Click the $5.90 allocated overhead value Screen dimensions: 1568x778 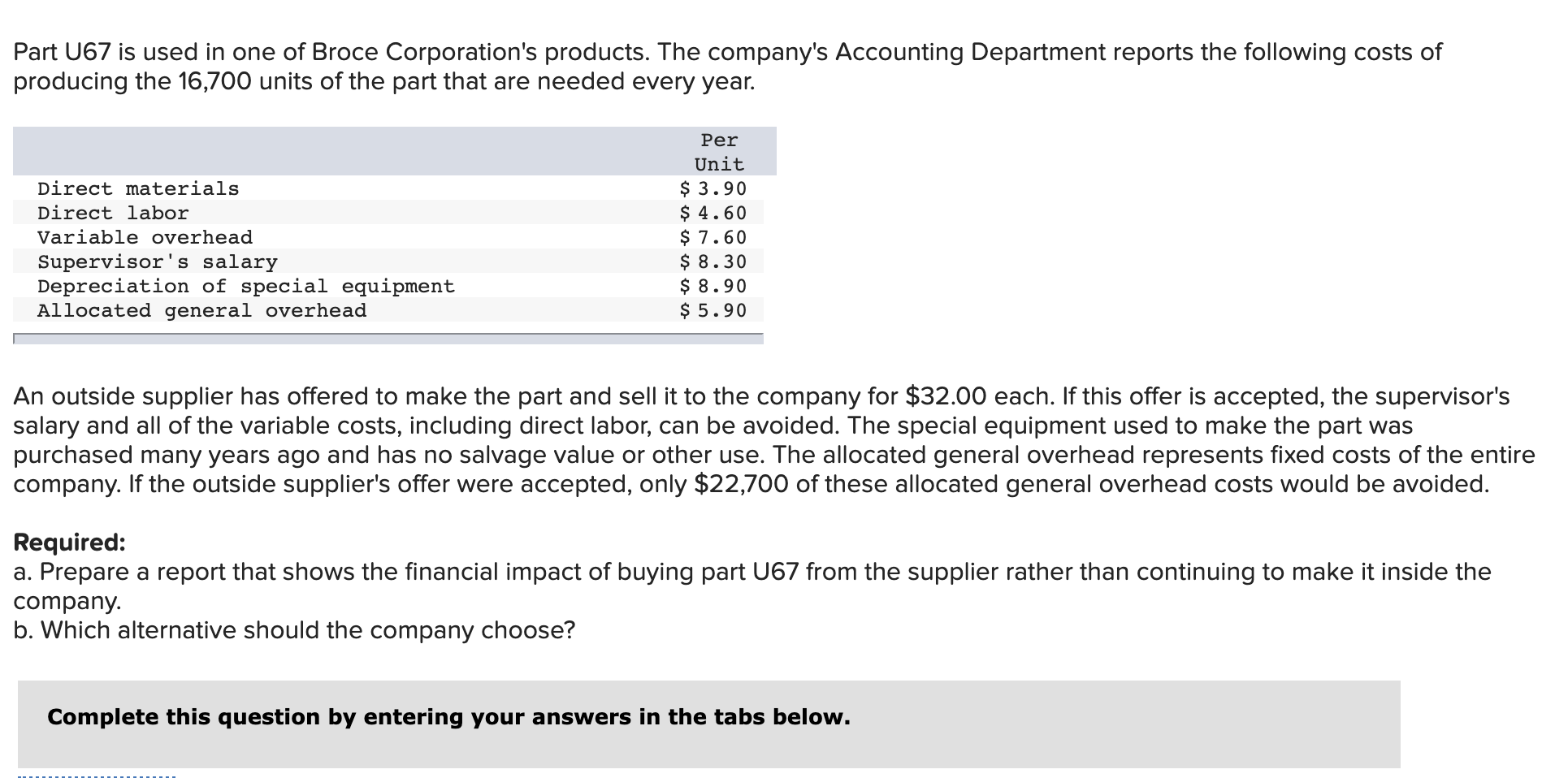[x=713, y=310]
